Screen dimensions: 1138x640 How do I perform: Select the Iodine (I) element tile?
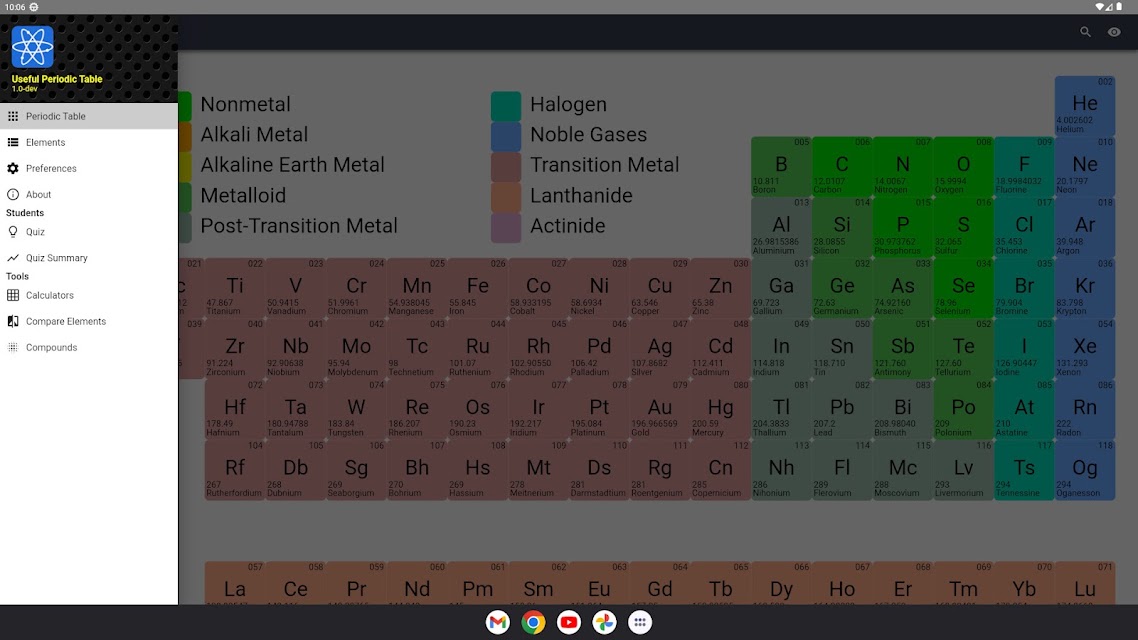click(x=1024, y=348)
